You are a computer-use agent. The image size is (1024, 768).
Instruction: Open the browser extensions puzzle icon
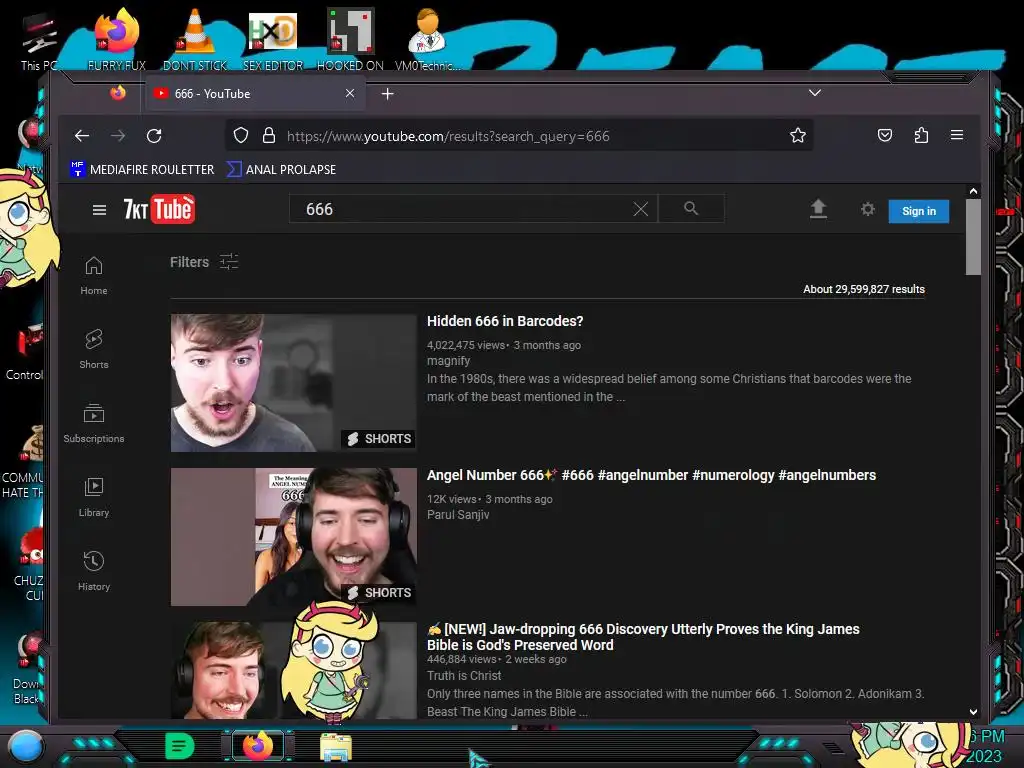click(x=921, y=135)
